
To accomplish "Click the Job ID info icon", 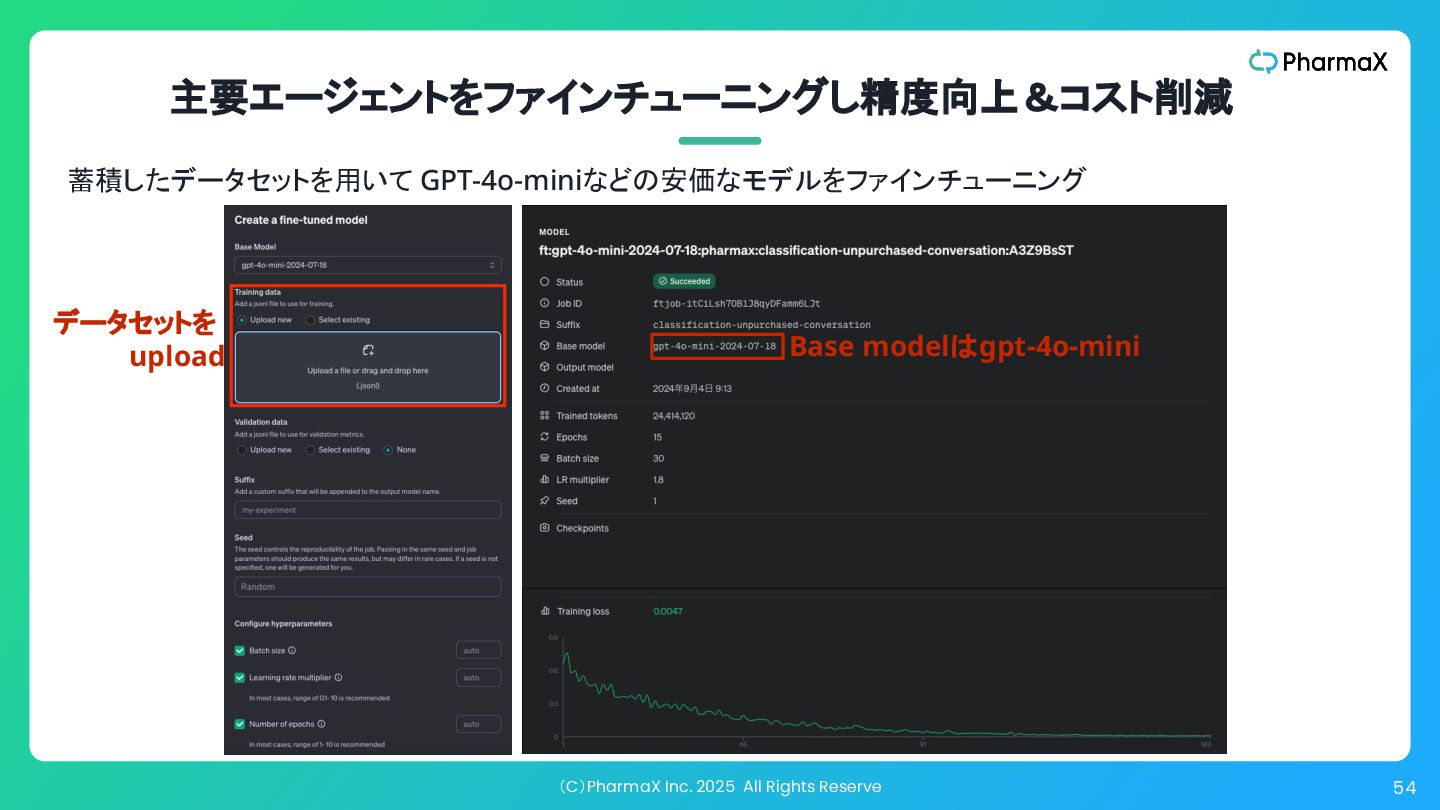I will [x=544, y=303].
